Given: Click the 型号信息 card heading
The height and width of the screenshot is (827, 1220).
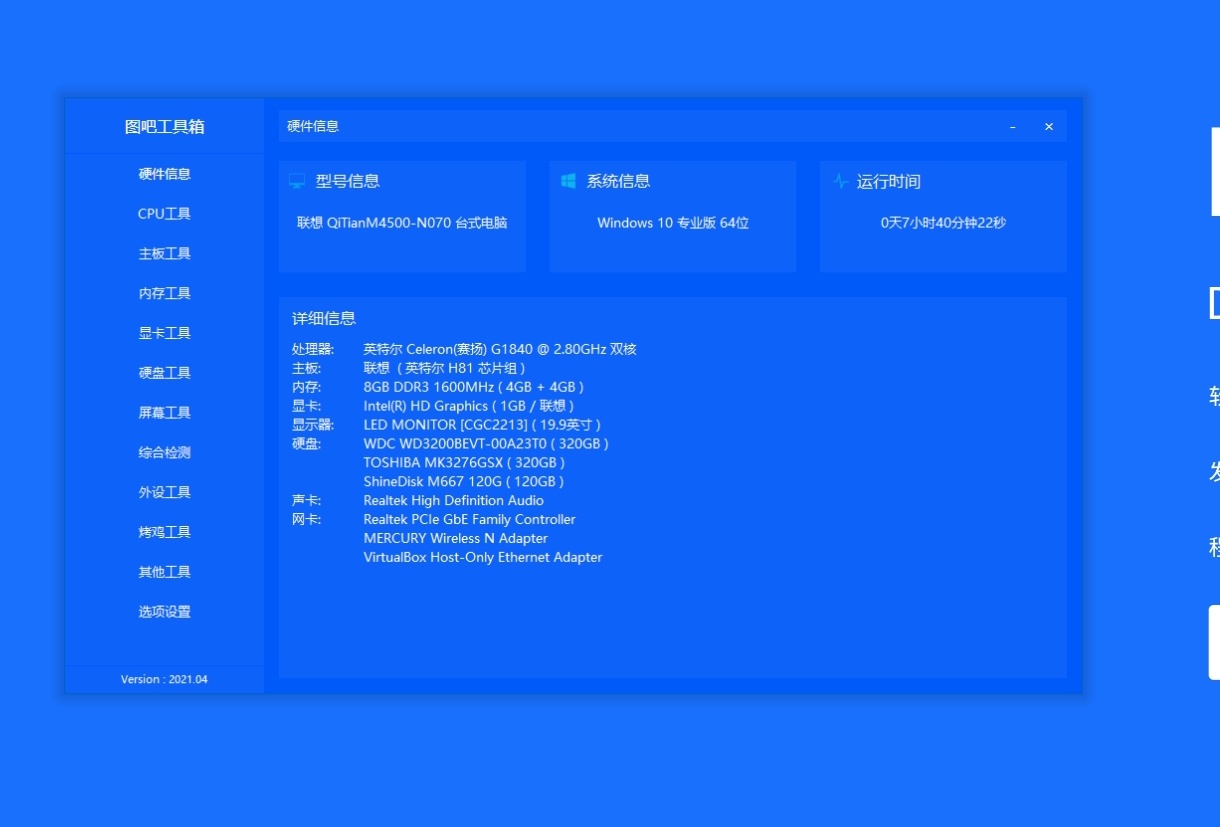Looking at the screenshot, I should coord(348,182).
